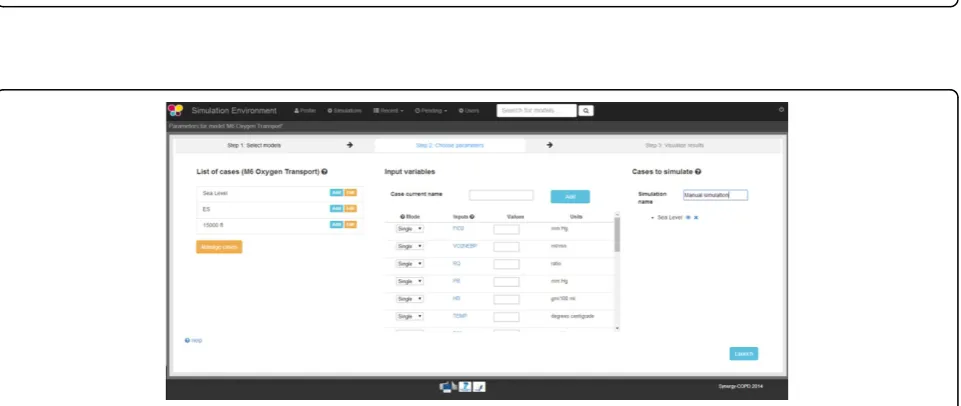
Task: Click the scrollbar down arrow in variables table
Action: [x=617, y=328]
